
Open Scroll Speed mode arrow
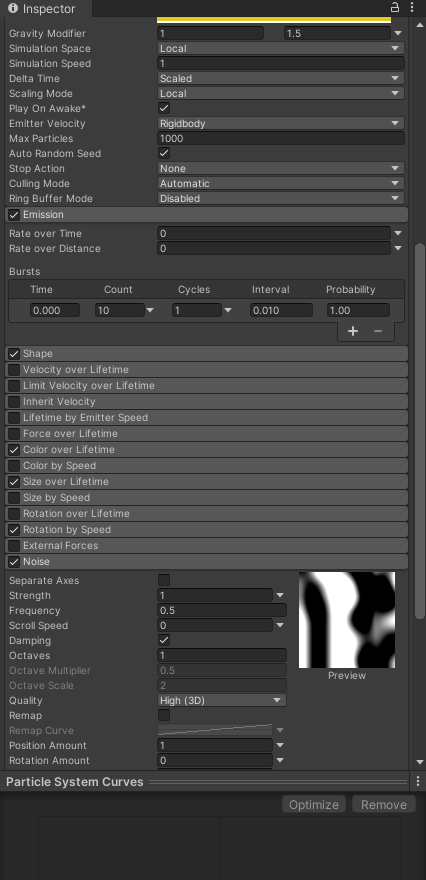pyautogui.click(x=280, y=626)
